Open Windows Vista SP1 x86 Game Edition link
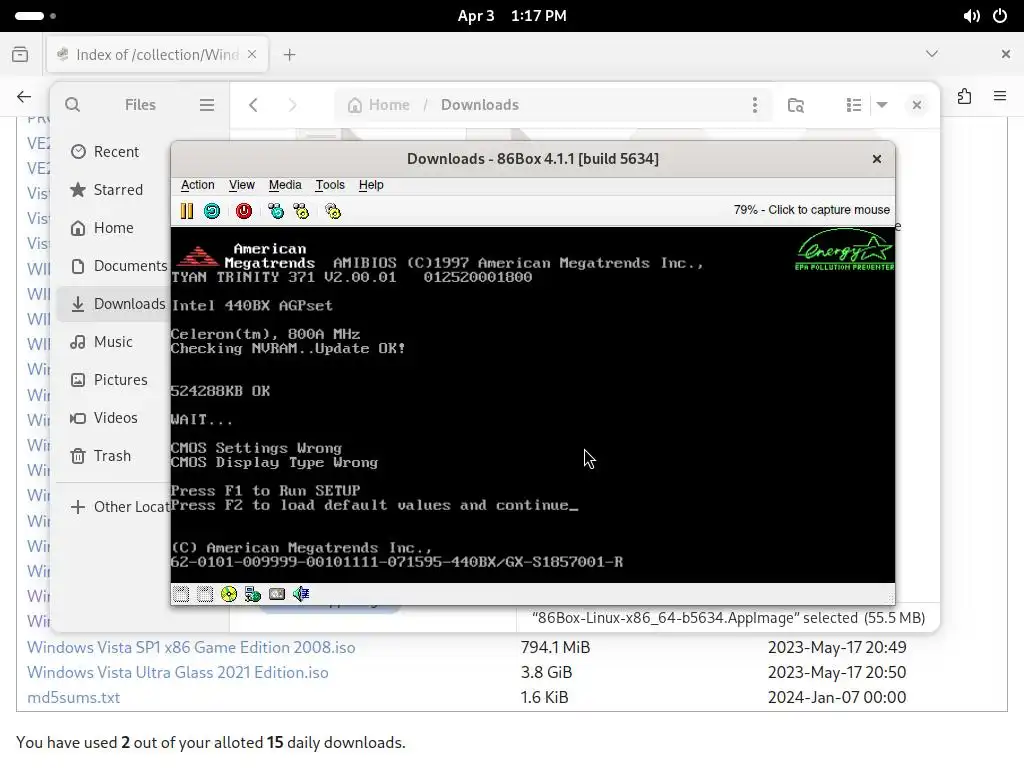 coord(191,647)
